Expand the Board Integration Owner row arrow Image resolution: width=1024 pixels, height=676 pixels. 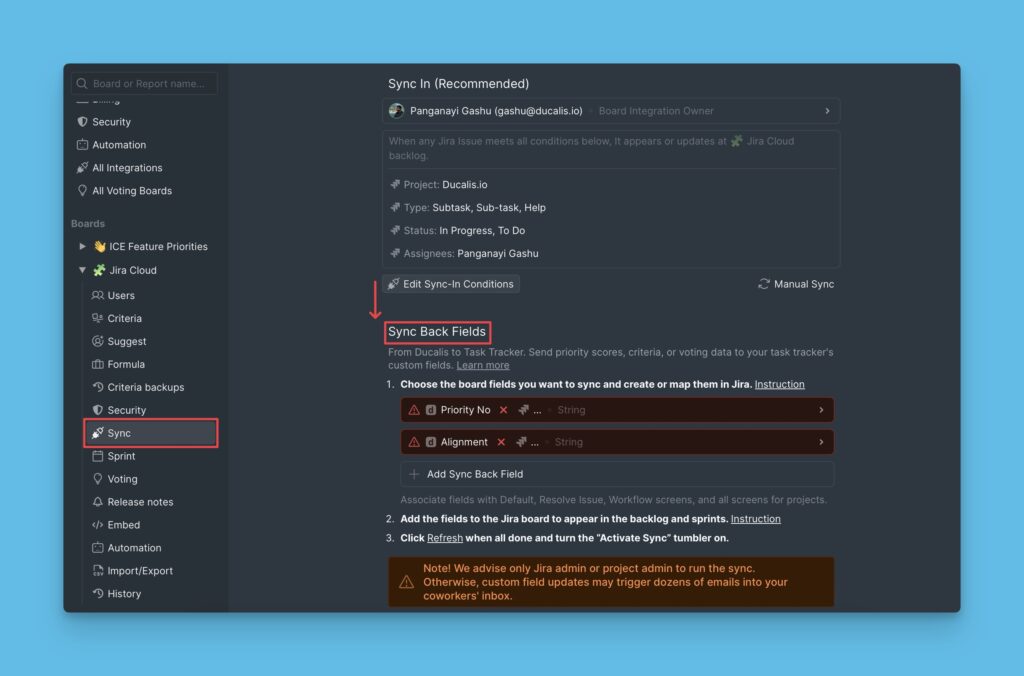pos(827,111)
